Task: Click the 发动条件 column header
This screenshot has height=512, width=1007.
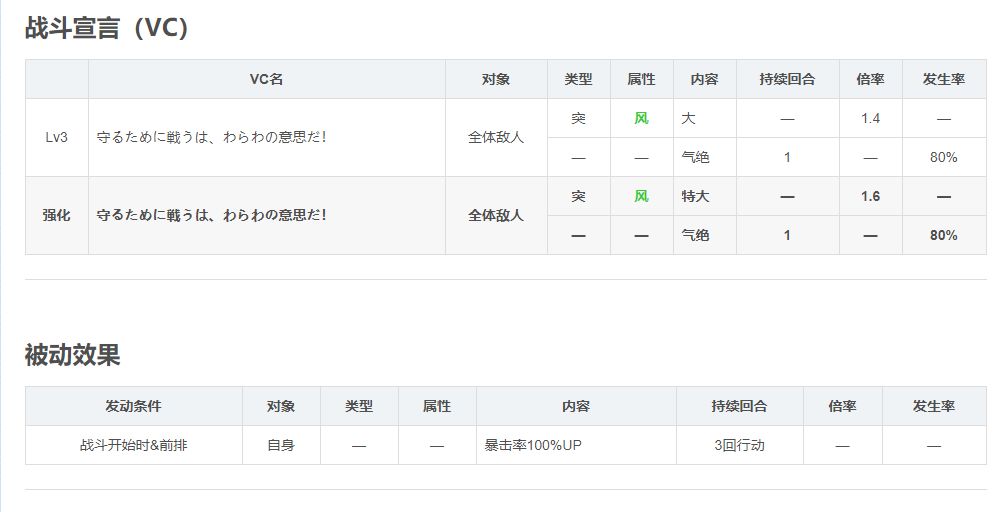Action: coord(133,406)
